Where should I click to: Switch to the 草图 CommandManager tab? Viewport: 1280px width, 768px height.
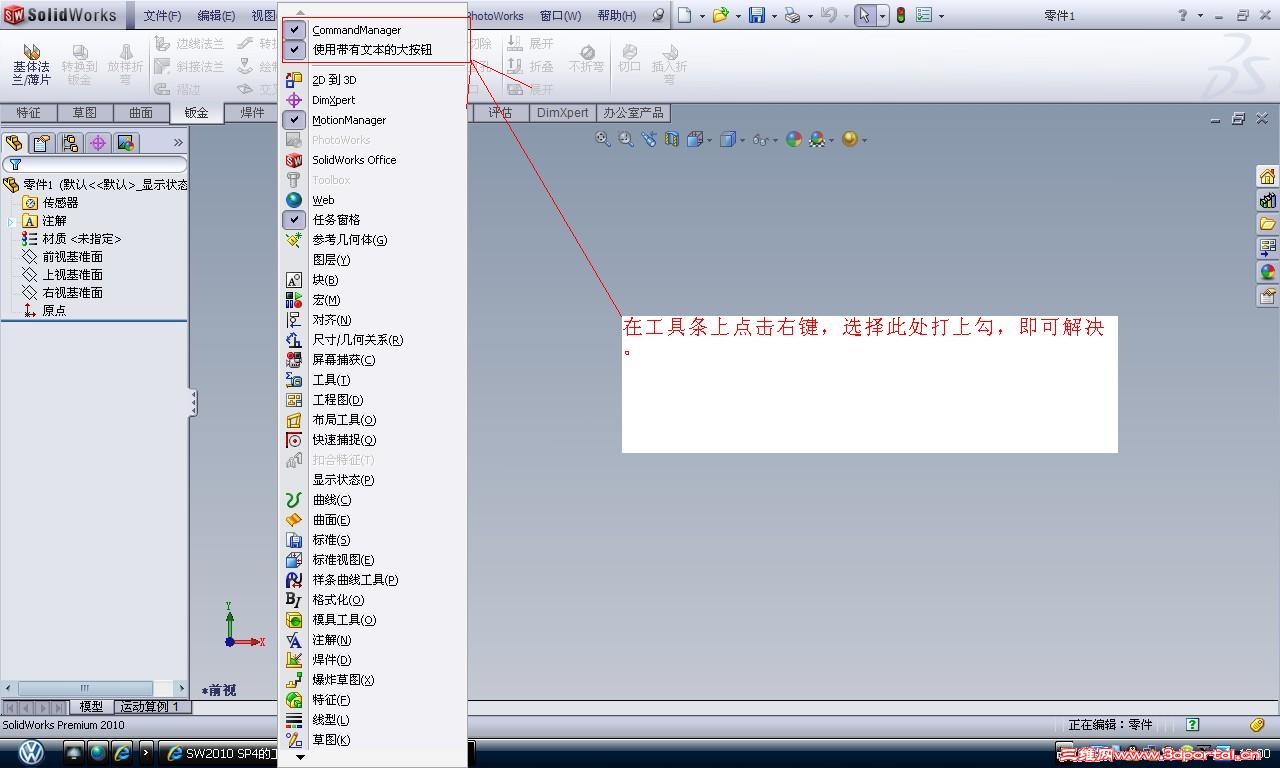point(84,113)
